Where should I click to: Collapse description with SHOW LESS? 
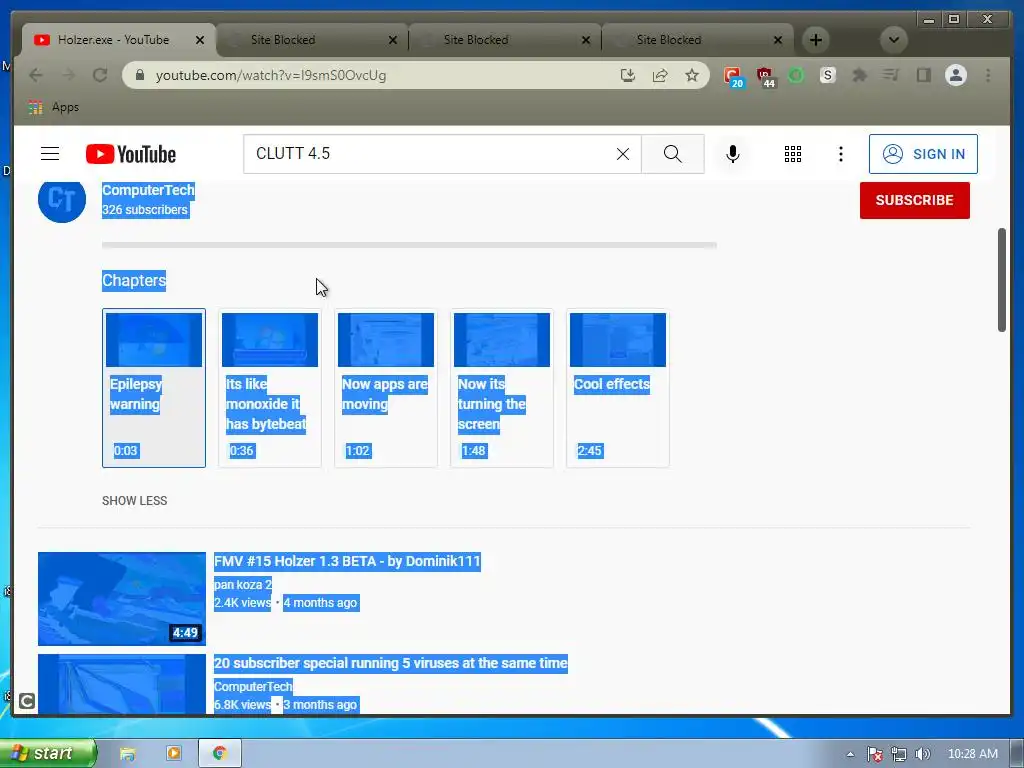[x=135, y=501]
